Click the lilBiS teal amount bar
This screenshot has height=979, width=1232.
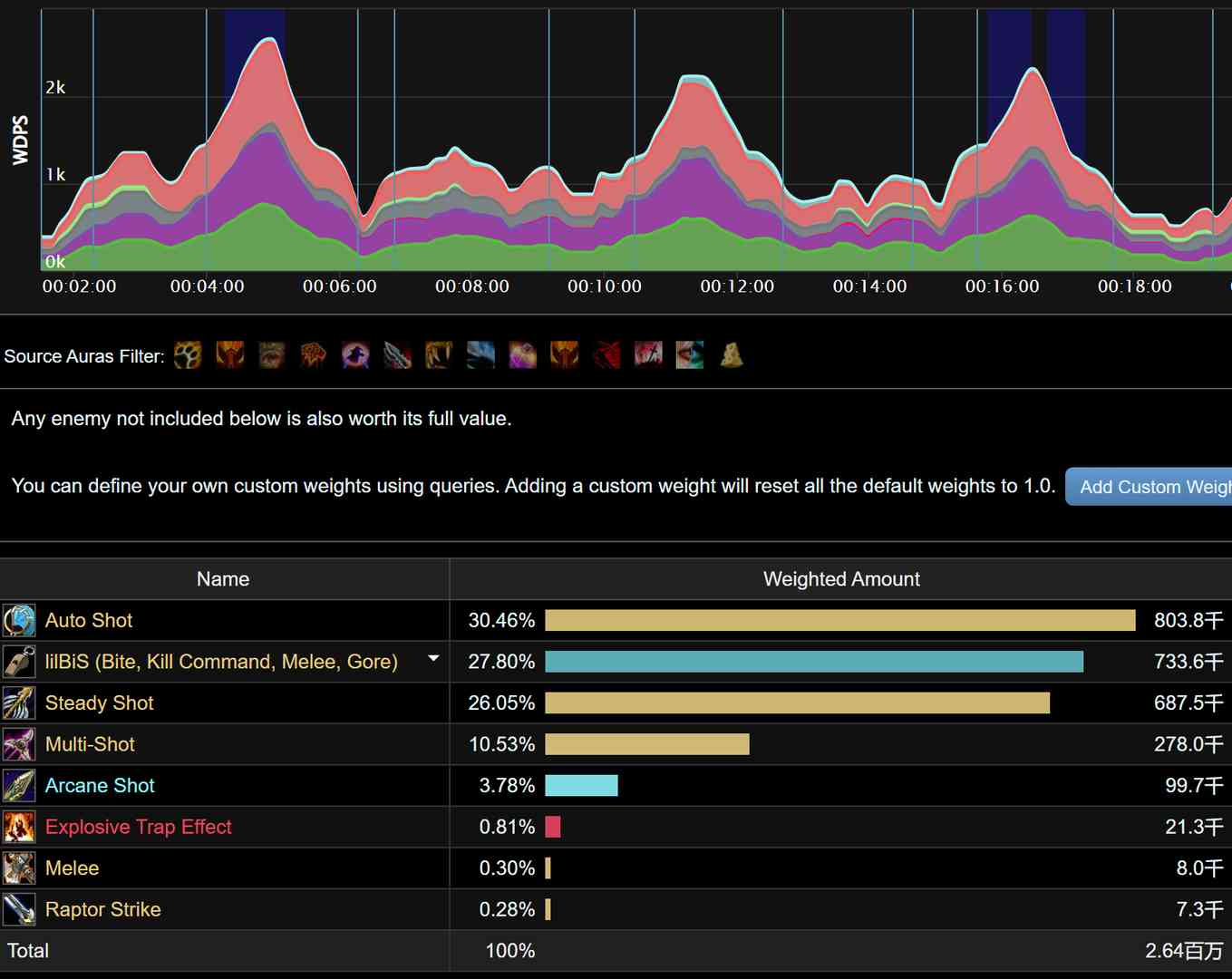pos(814,662)
